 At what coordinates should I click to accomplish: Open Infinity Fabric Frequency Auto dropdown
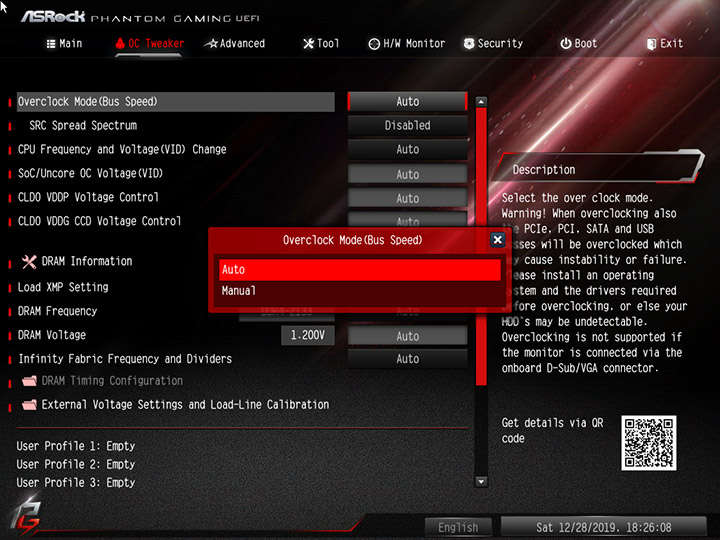pyautogui.click(x=407, y=359)
